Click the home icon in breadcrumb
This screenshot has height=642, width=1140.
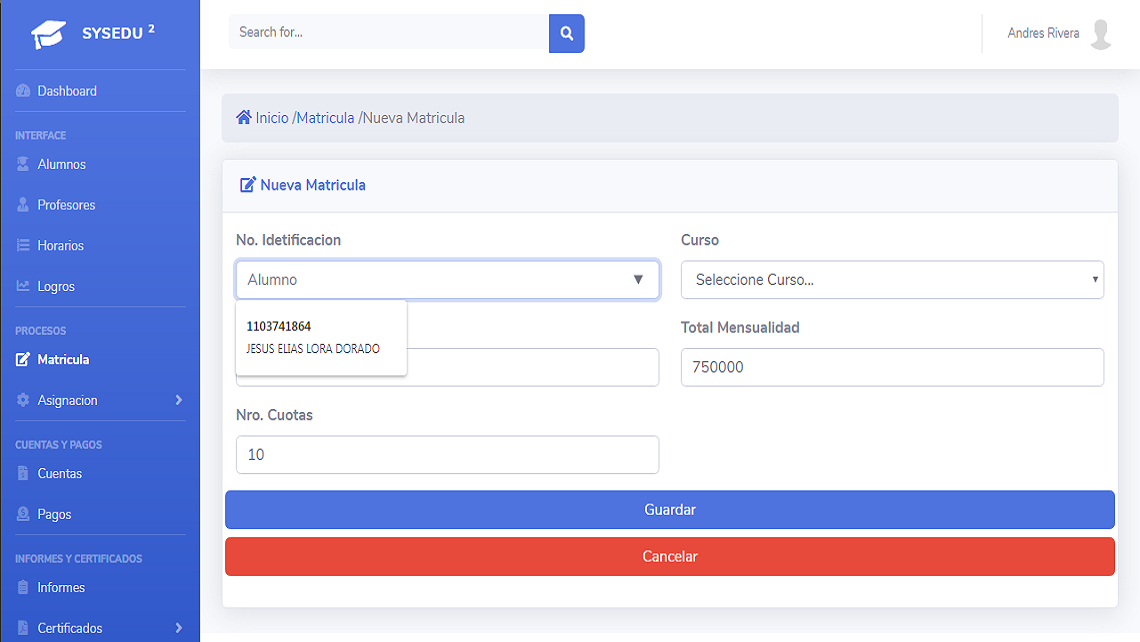pyautogui.click(x=243, y=118)
